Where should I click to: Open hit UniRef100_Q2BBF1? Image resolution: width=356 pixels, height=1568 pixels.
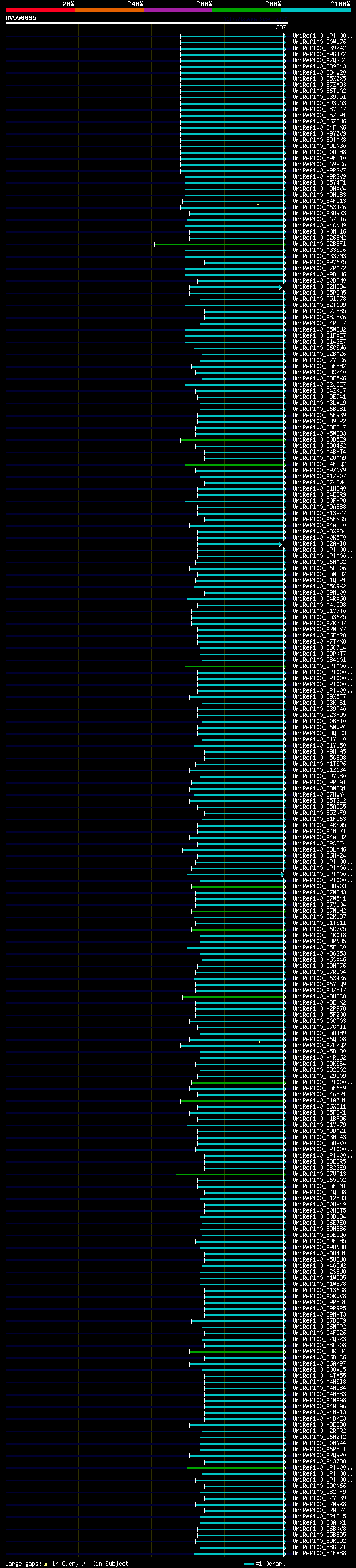point(319,244)
